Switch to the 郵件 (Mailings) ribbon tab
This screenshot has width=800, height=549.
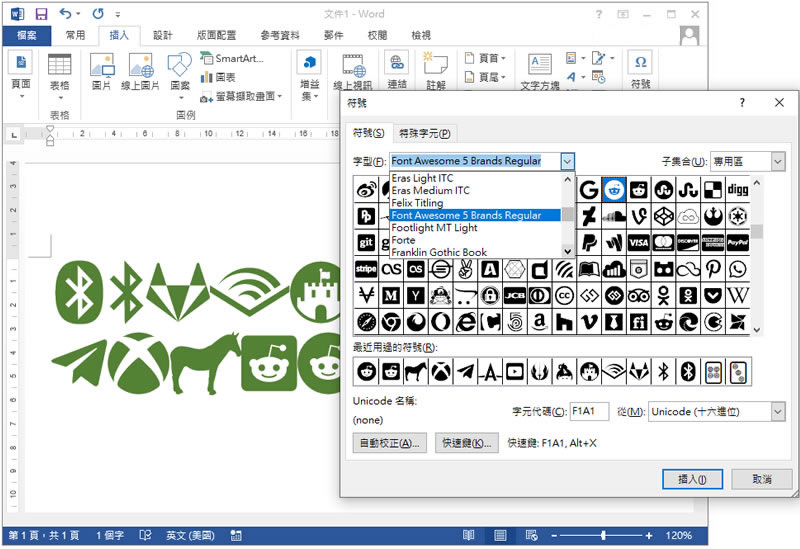coord(333,35)
